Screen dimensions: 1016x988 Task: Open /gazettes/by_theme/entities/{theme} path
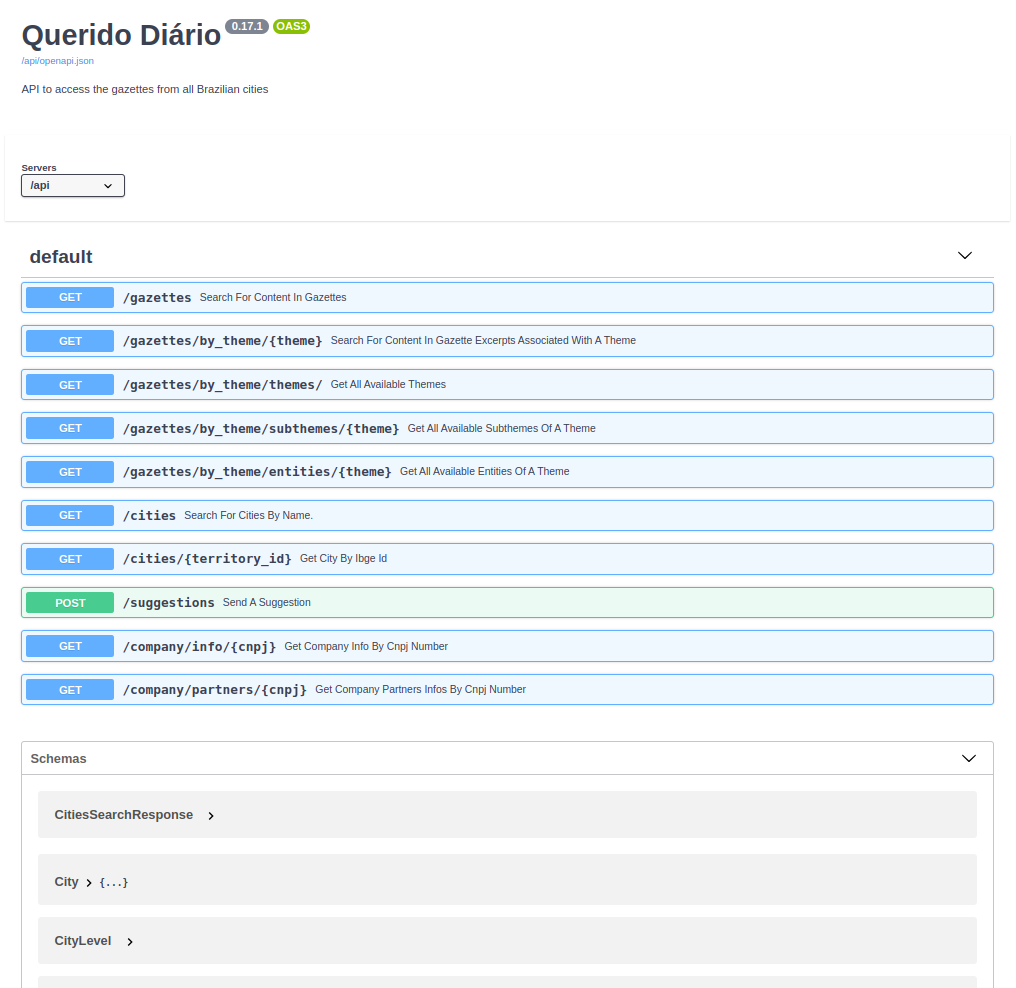257,472
